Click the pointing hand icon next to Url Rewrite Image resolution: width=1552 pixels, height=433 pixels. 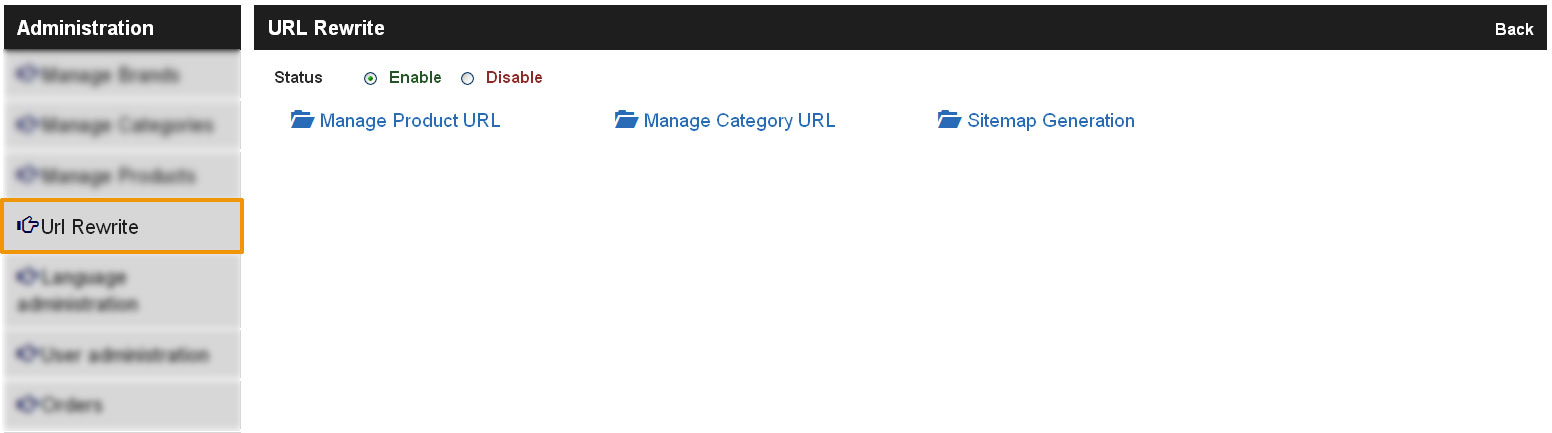tap(28, 226)
